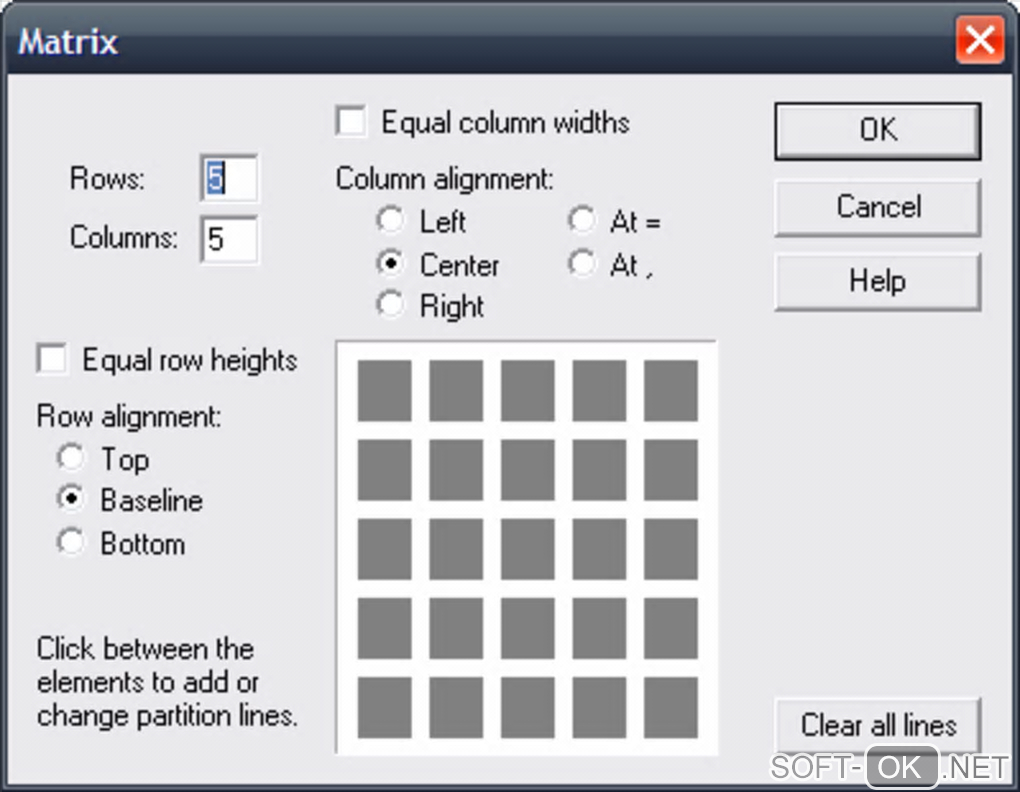Confirm with the OK button

tap(878, 131)
